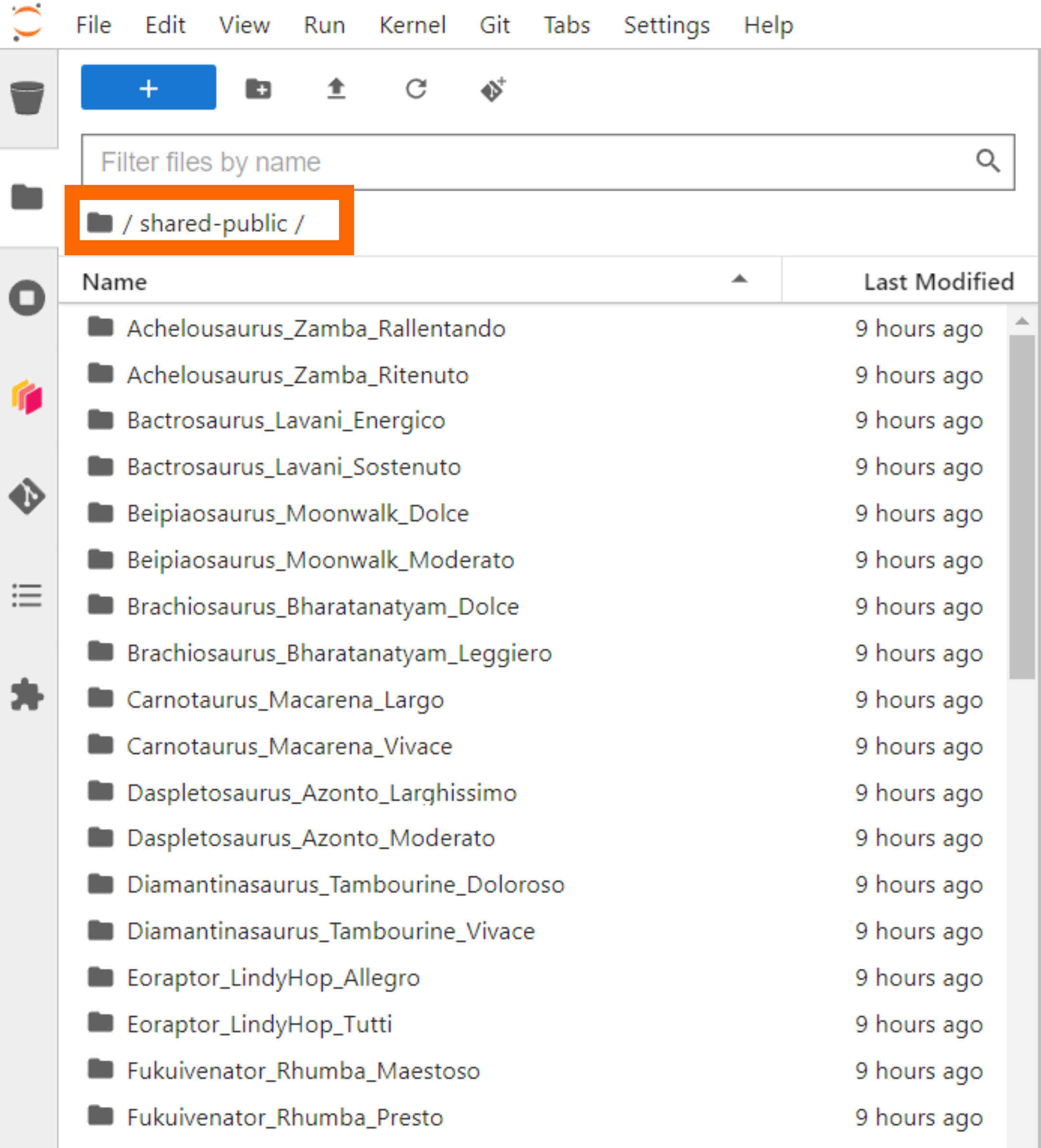Open the Settings menu
The image size is (1041, 1148).
pos(667,25)
